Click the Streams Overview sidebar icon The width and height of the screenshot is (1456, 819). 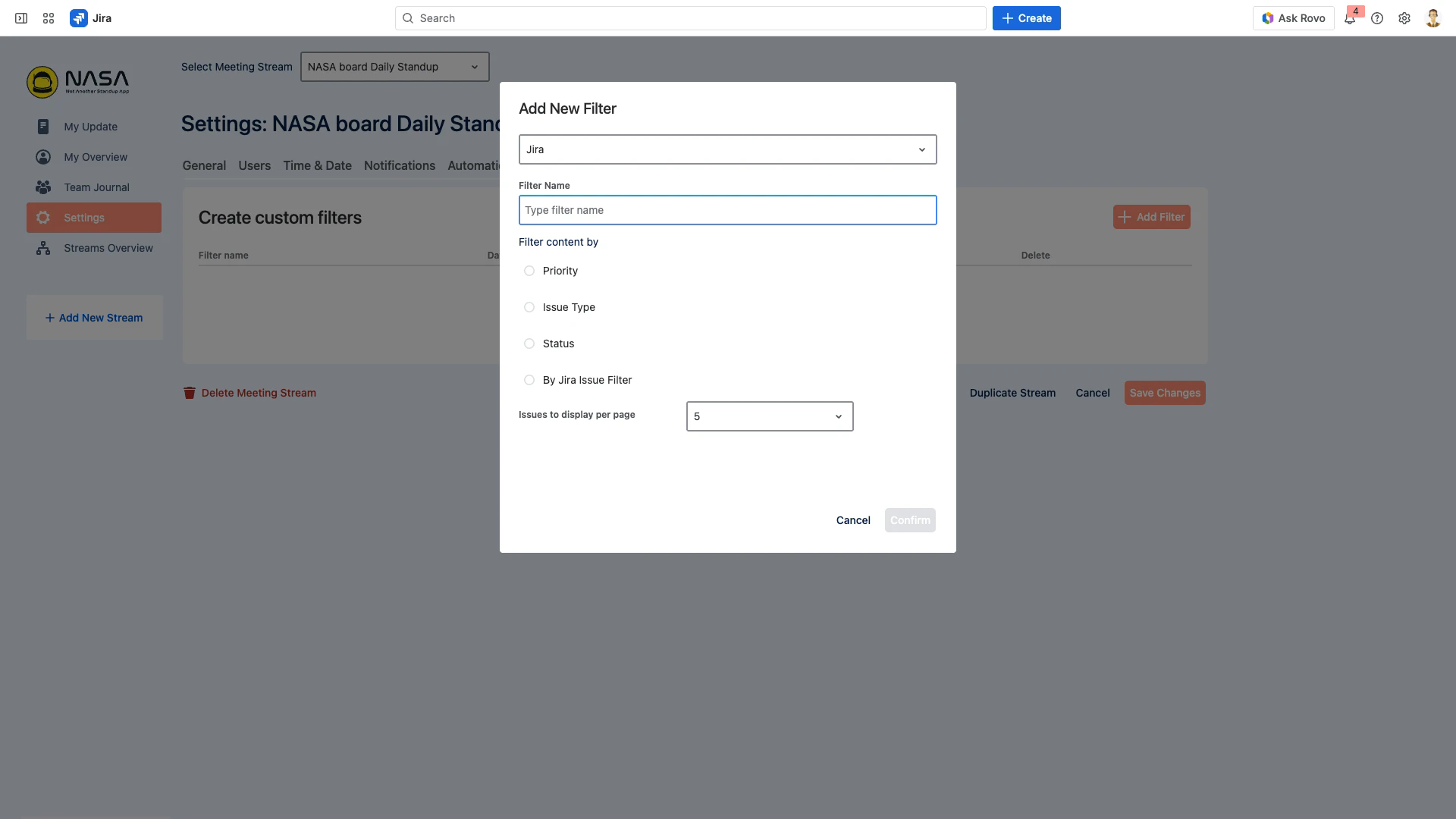point(43,248)
